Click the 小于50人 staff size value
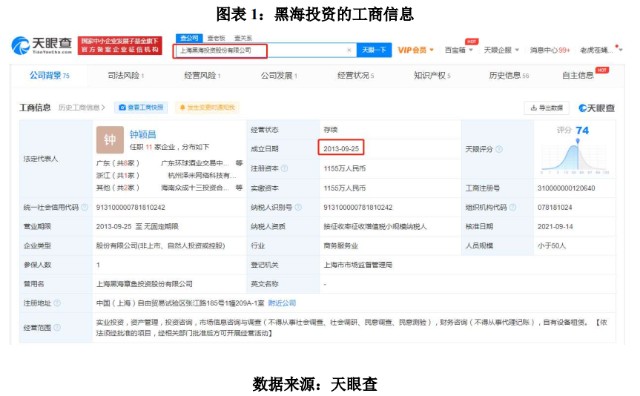The height and width of the screenshot is (396, 640). 551,246
